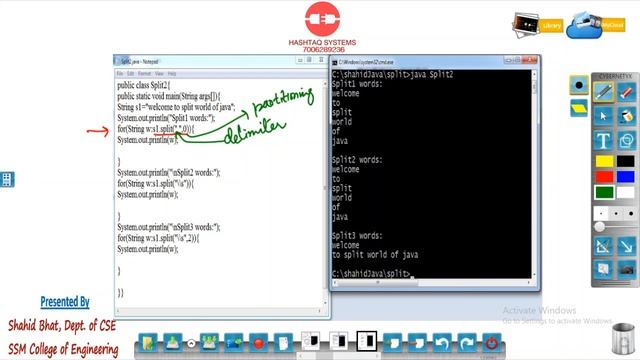Open the Format menu in Notepad
Viewport: 640px width, 360px height.
click(144, 73)
